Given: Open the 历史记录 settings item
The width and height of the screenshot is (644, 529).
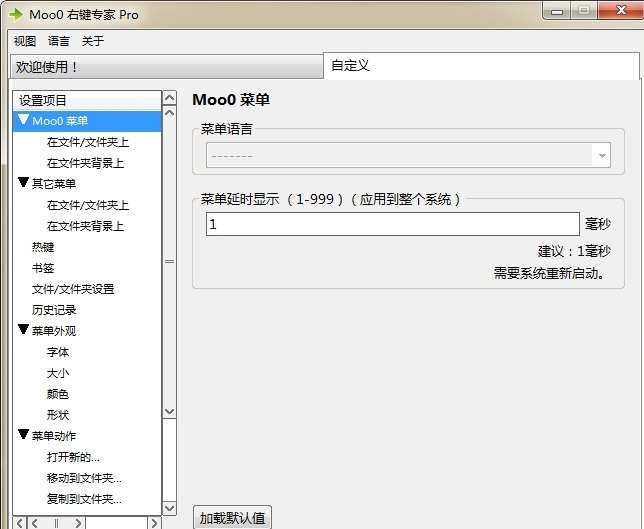Looking at the screenshot, I should tap(54, 310).
